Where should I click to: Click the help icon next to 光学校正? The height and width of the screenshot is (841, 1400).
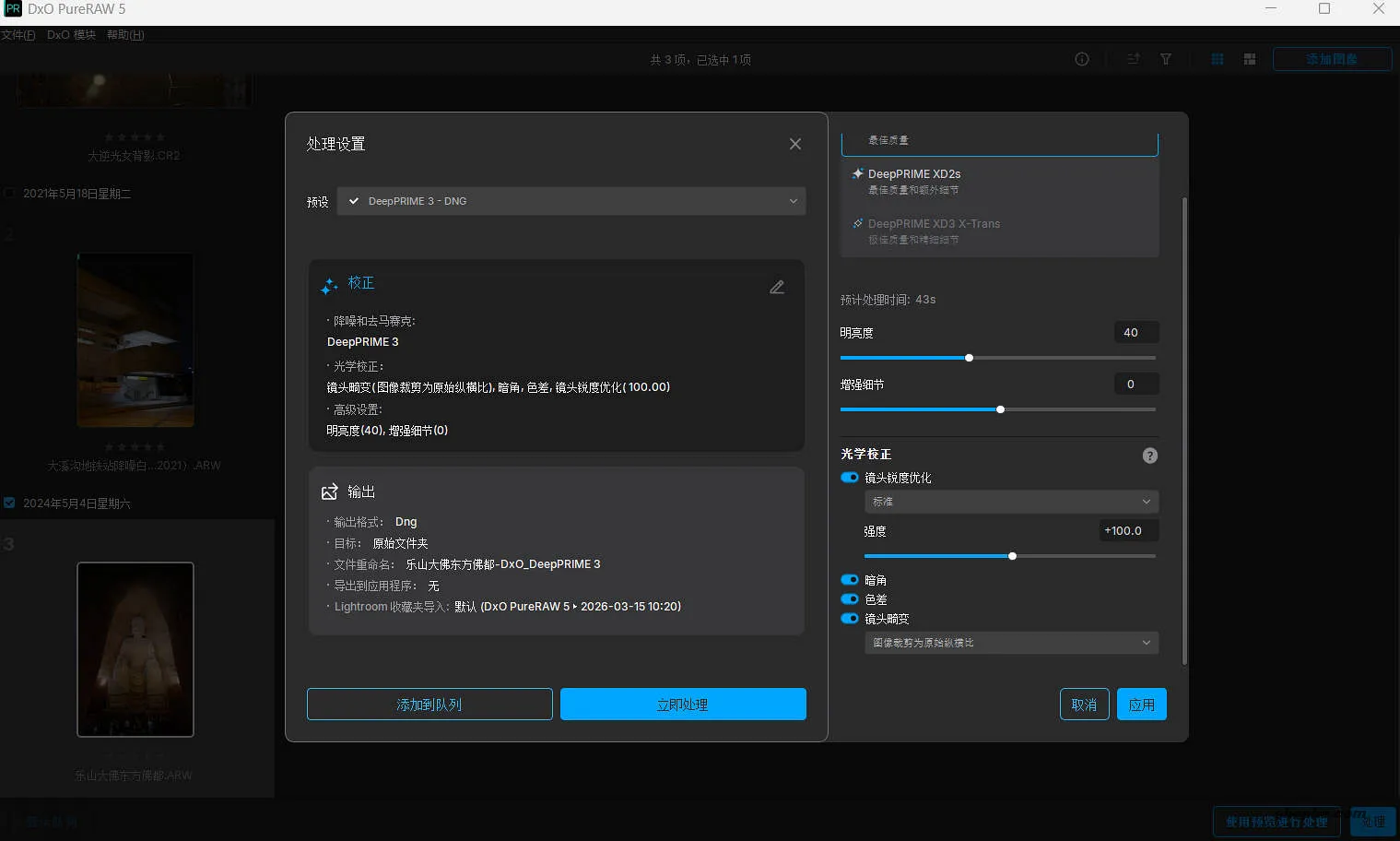(1149, 455)
